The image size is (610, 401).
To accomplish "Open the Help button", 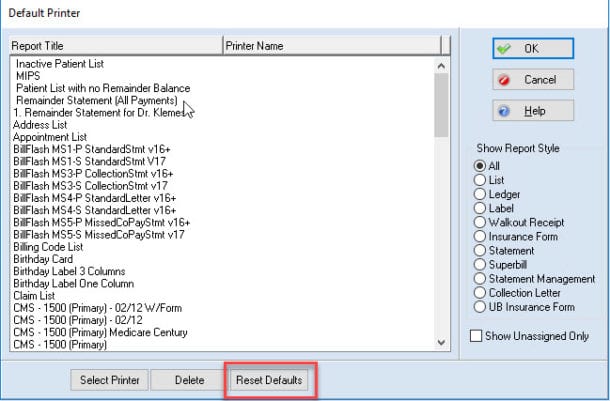I will click(533, 111).
